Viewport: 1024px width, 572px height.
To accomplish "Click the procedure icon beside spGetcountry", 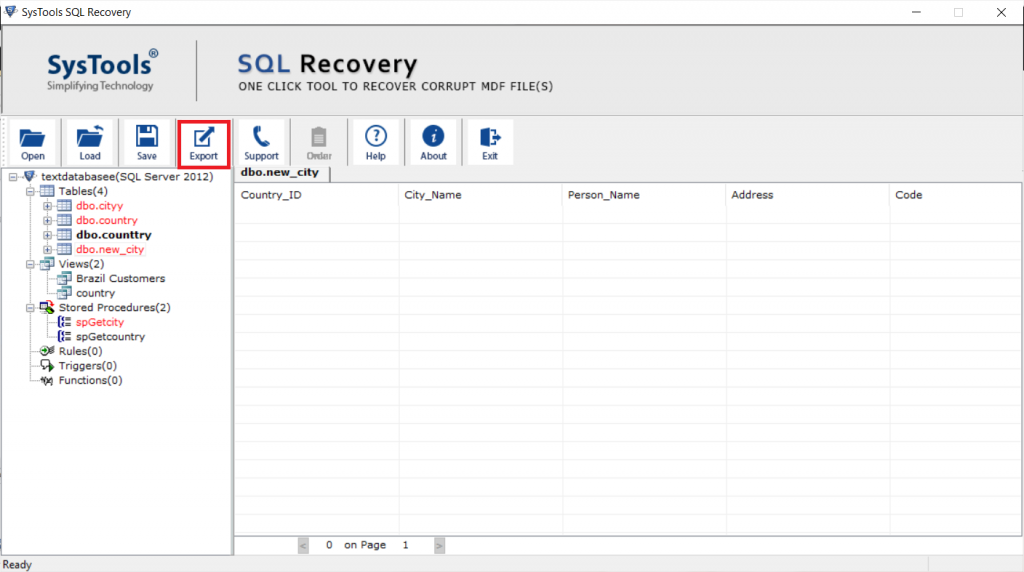I will 64,336.
